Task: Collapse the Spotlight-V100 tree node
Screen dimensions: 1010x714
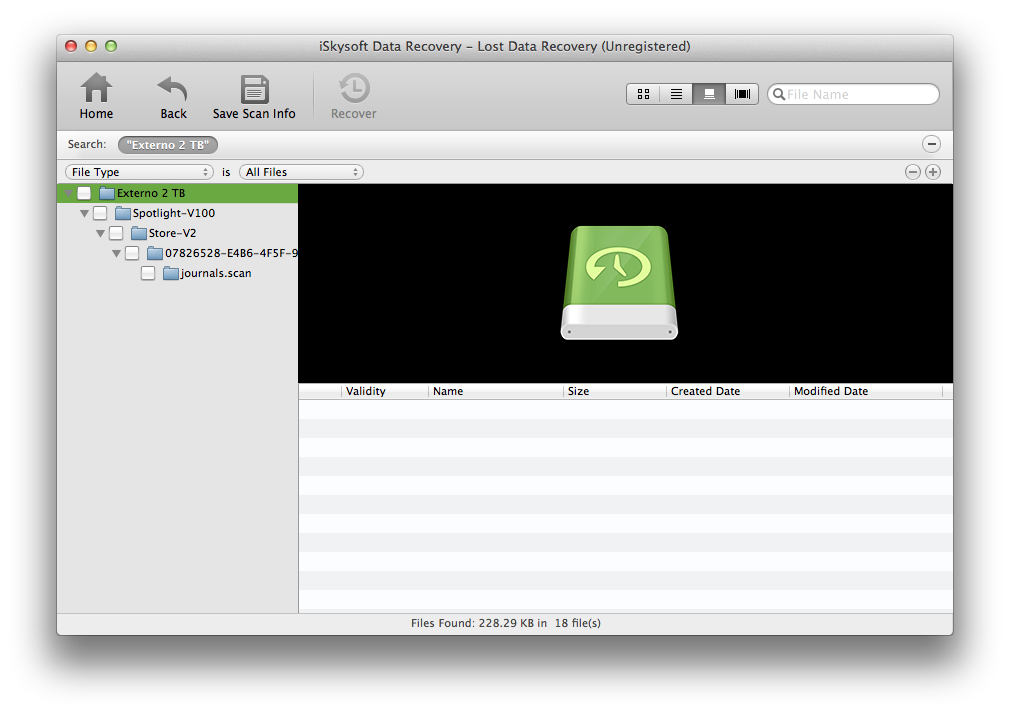Action: click(84, 213)
